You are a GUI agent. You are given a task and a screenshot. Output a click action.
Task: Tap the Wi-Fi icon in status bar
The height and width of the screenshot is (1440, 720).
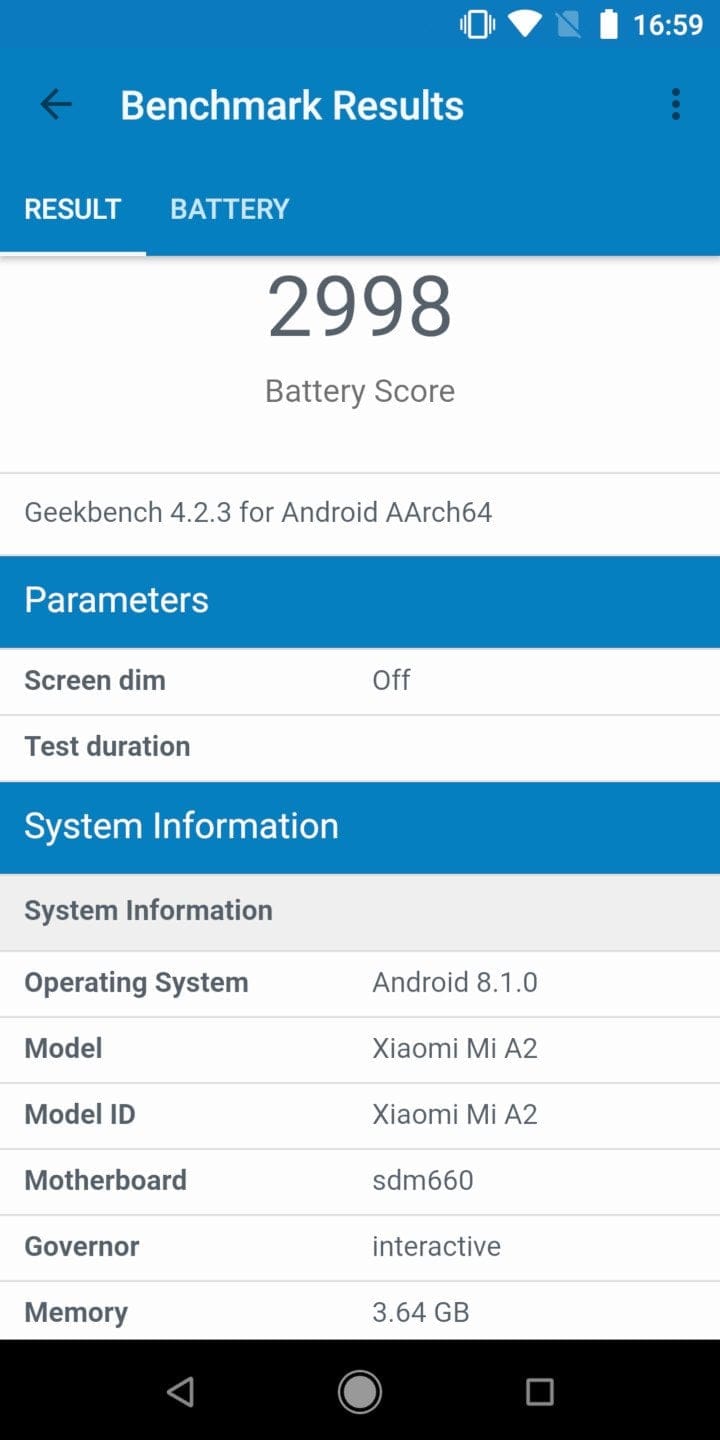523,24
